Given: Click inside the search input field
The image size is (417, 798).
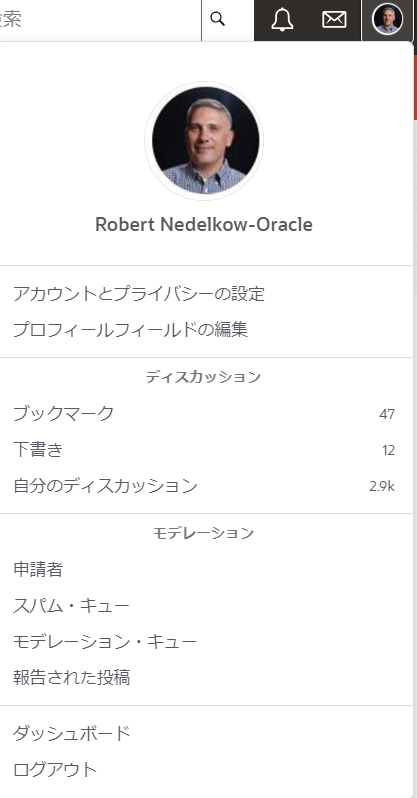Looking at the screenshot, I should 100,19.
